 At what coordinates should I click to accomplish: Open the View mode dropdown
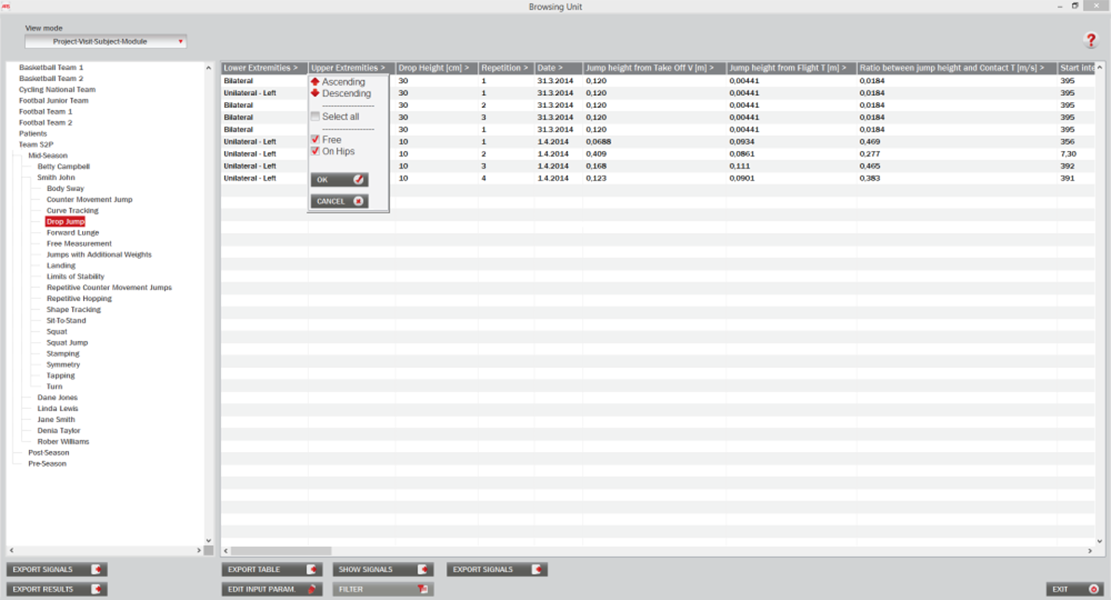(x=106, y=42)
